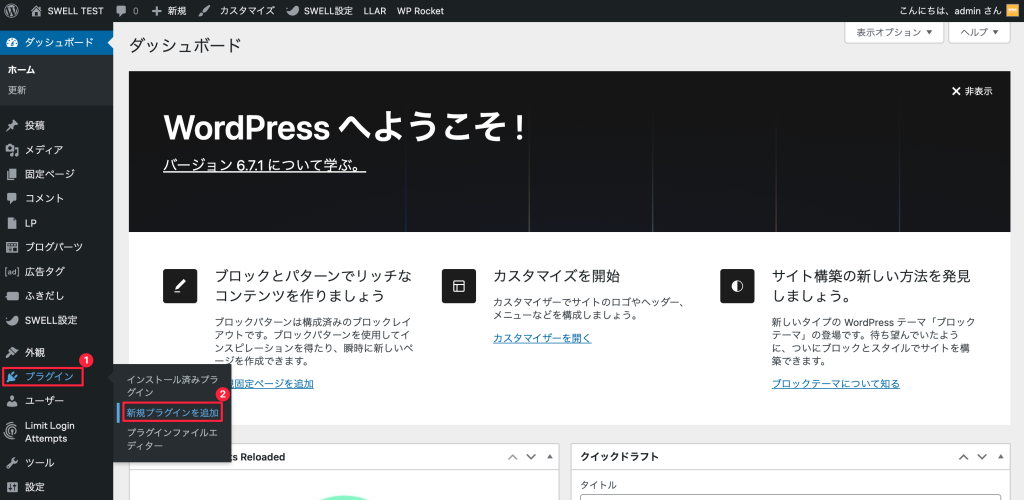Click the half-circle styles icon in welcome panel

[x=737, y=286]
